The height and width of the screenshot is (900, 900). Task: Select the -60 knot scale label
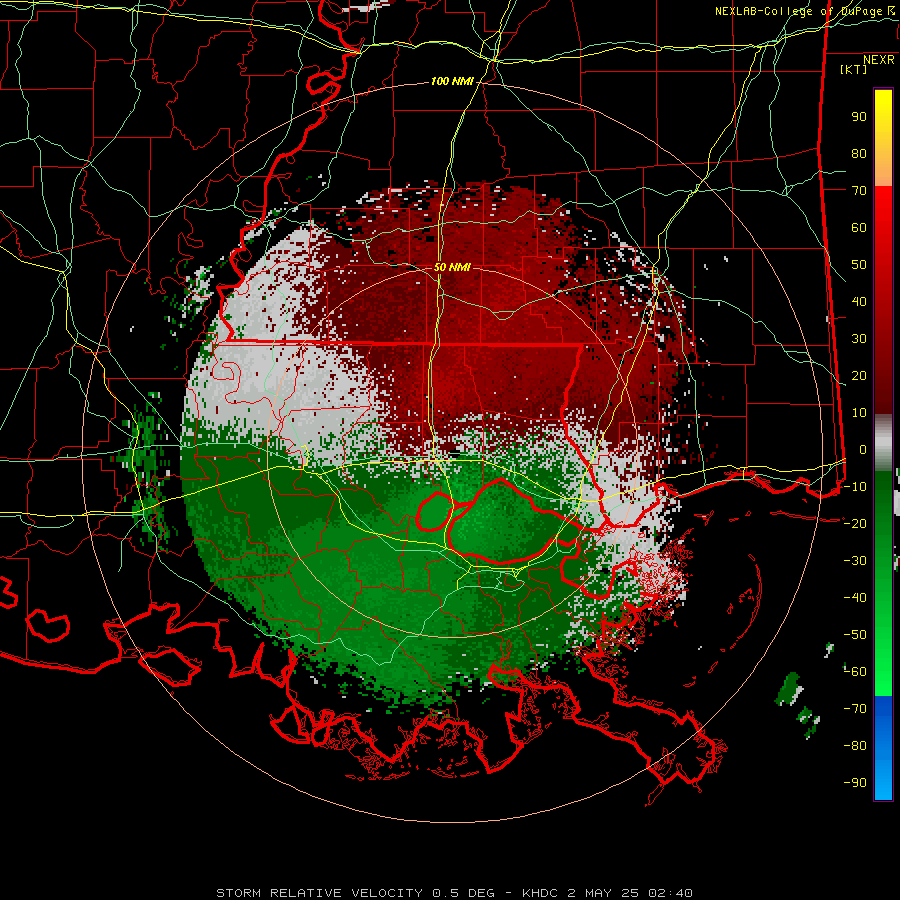coord(855,672)
